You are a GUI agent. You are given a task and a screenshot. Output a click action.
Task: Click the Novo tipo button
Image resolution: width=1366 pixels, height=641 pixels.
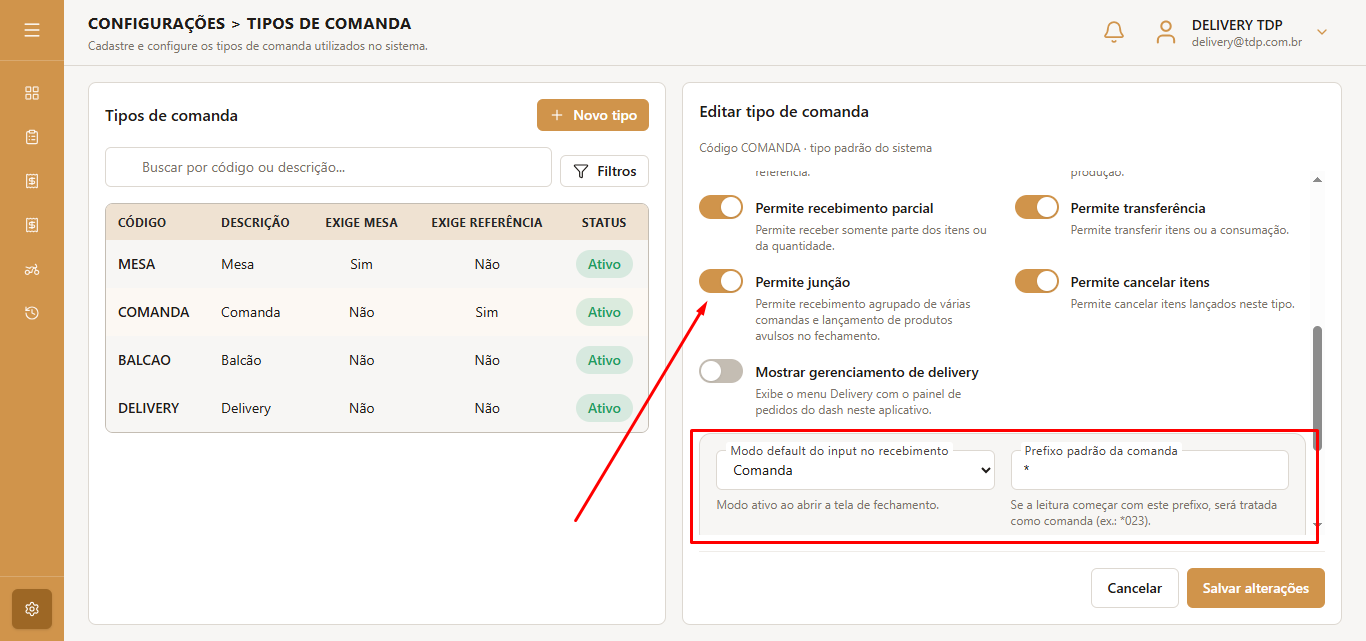click(593, 115)
